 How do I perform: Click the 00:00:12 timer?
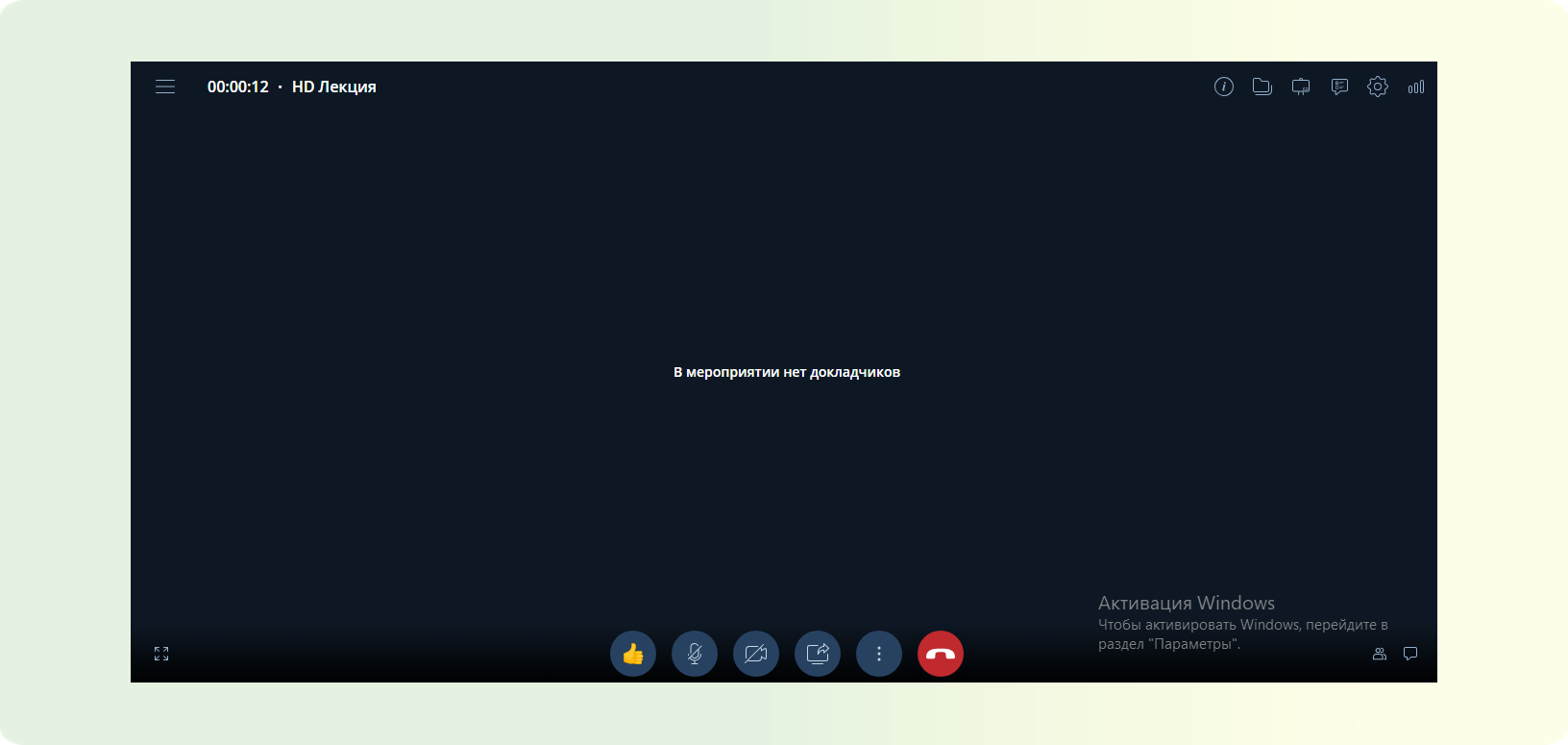[x=238, y=87]
